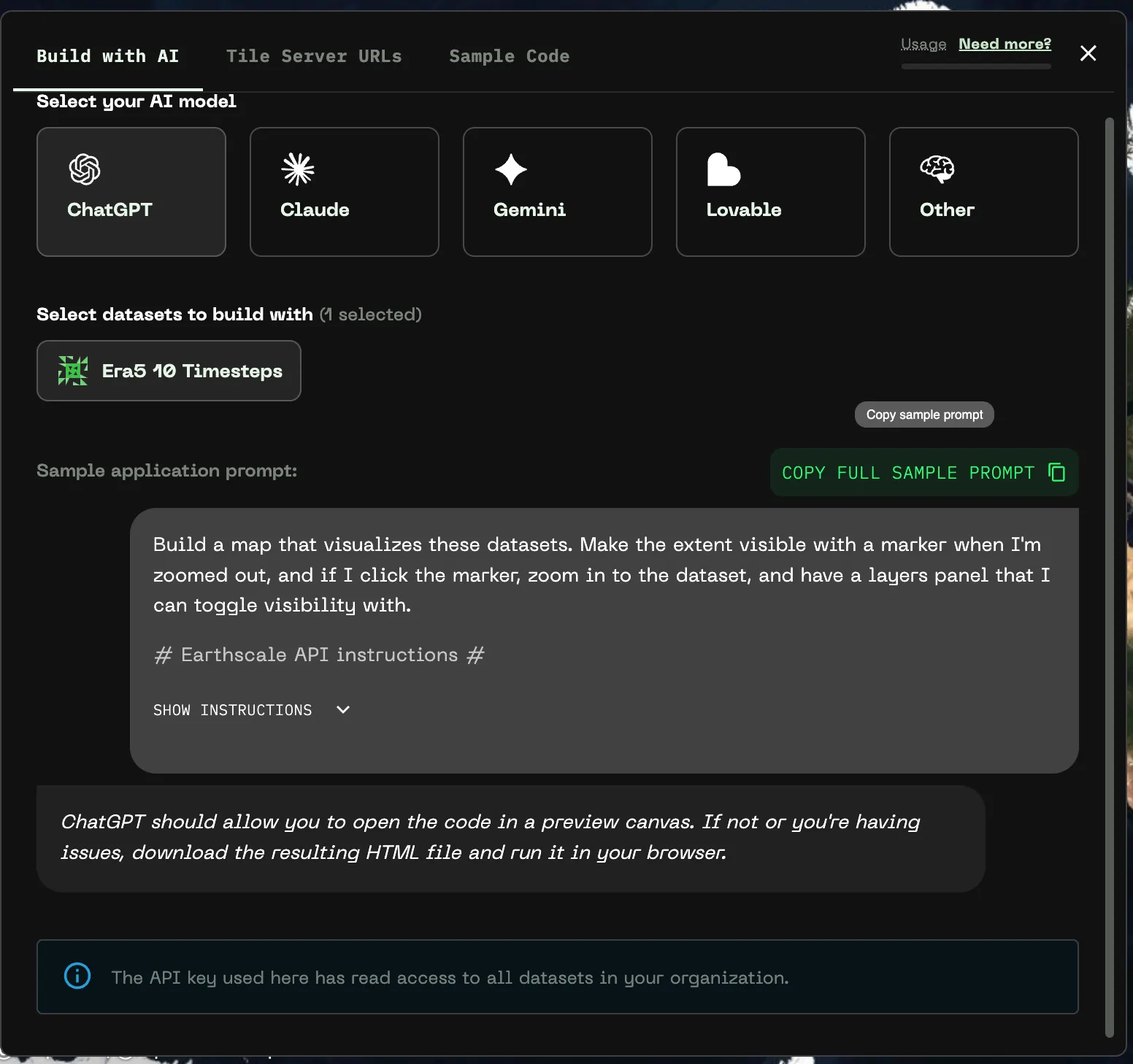Close the Build with AI dialog
The width and height of the screenshot is (1133, 1064).
coord(1088,53)
